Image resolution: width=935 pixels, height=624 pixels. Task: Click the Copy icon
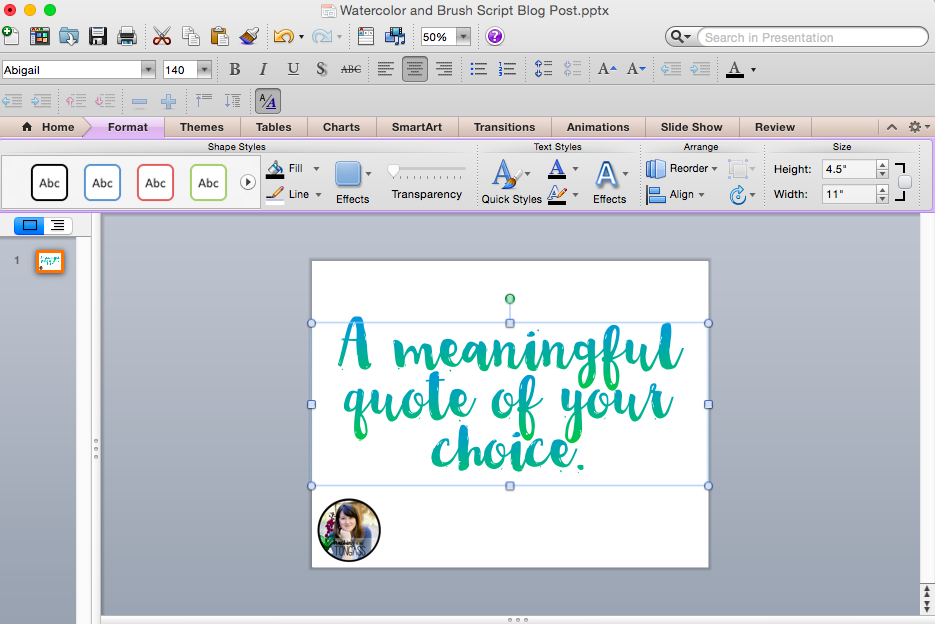pyautogui.click(x=191, y=36)
